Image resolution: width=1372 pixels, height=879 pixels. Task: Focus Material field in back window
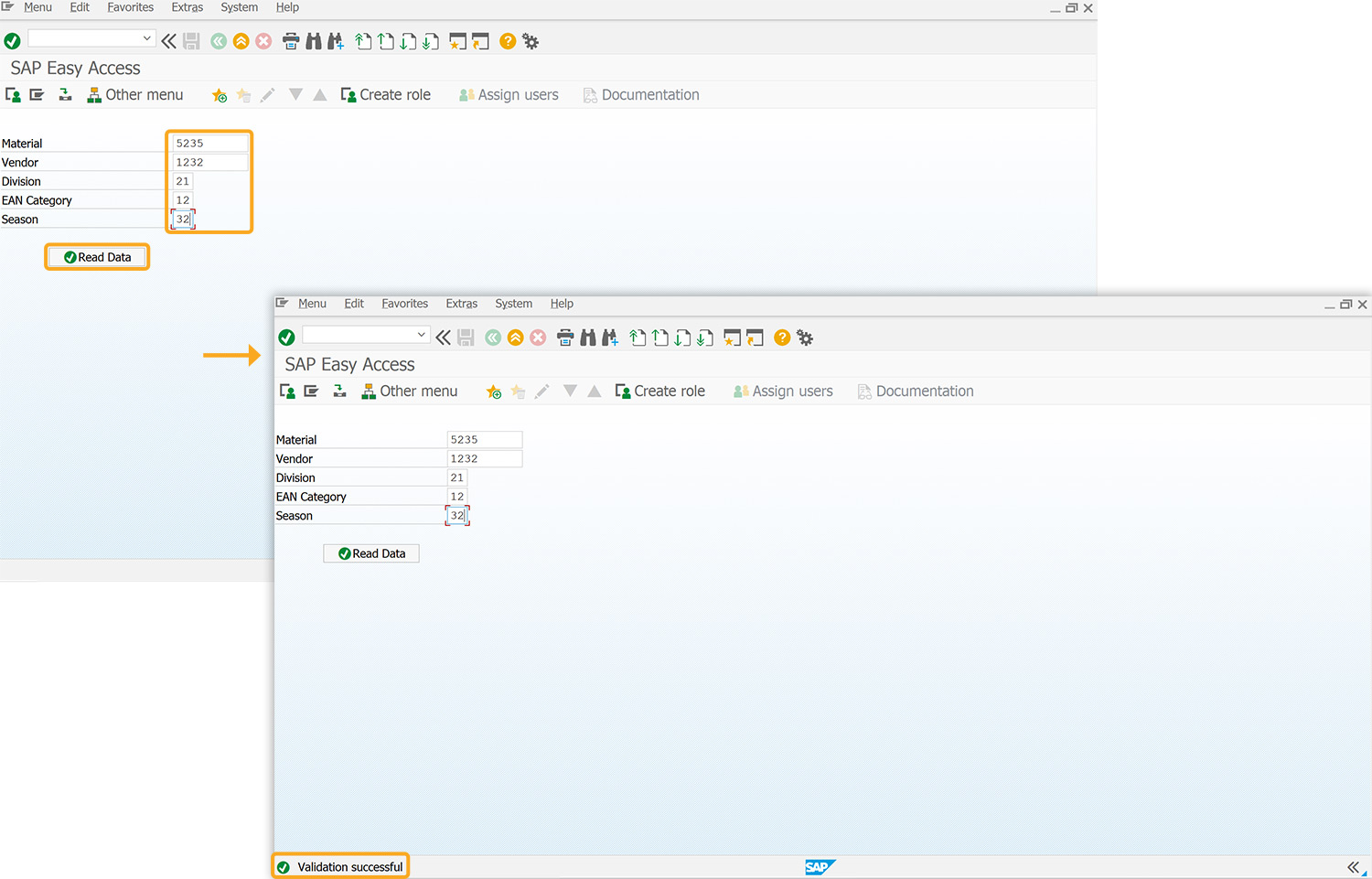point(210,144)
